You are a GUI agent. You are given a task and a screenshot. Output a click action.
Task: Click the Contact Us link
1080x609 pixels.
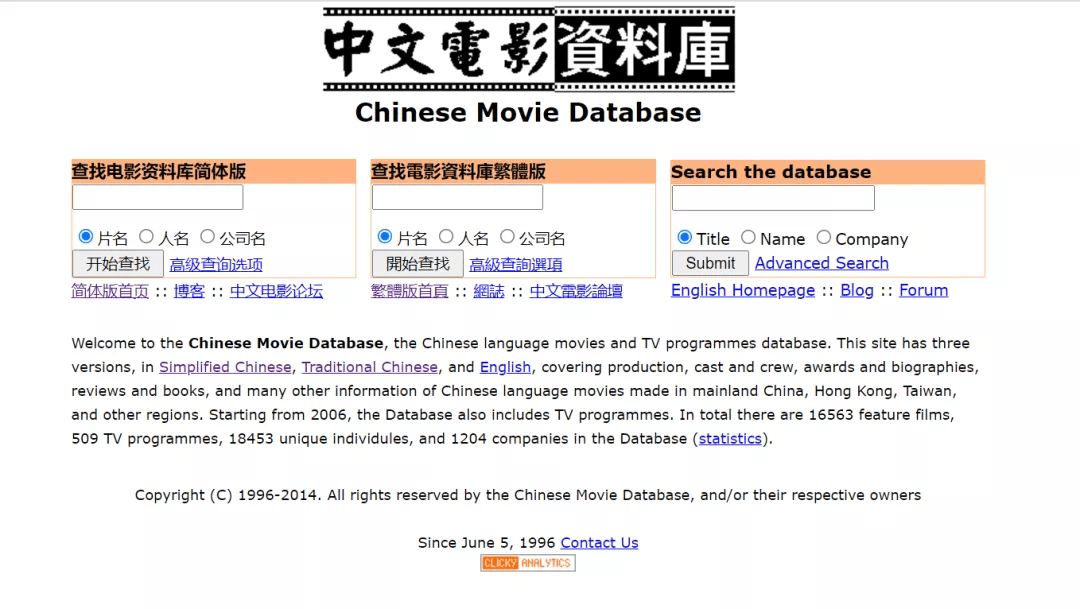pyautogui.click(x=599, y=543)
